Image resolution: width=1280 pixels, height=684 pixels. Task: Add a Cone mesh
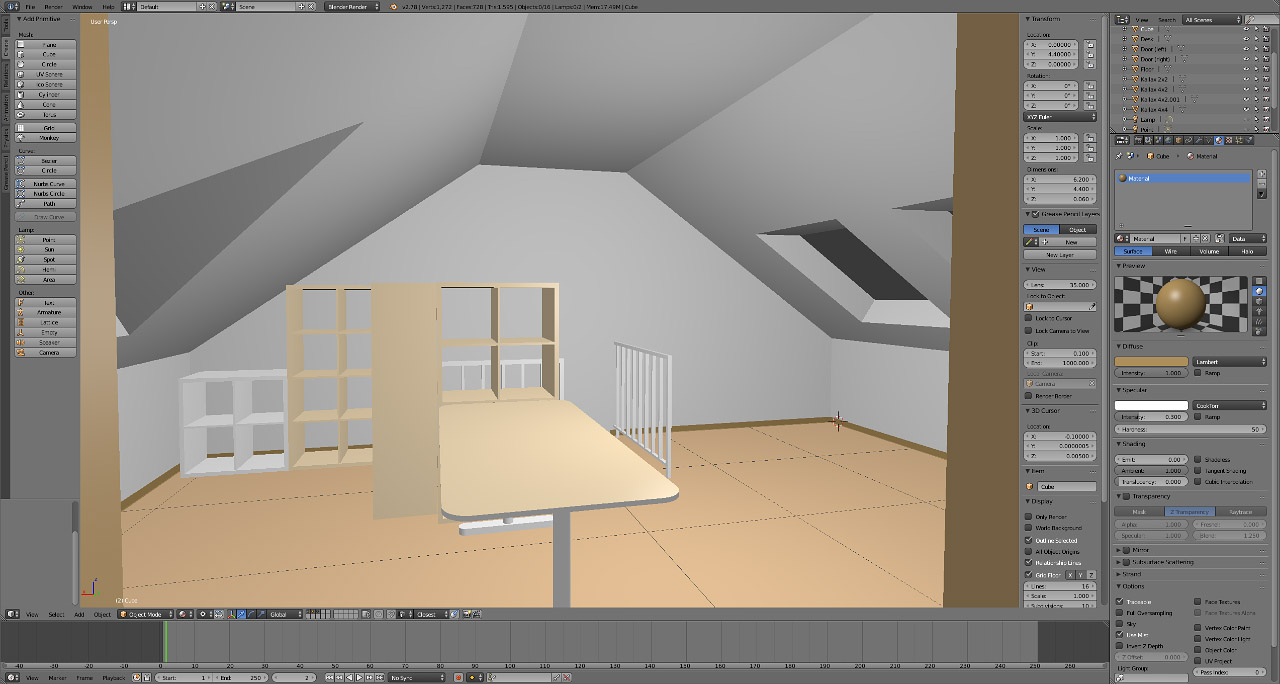click(45, 105)
